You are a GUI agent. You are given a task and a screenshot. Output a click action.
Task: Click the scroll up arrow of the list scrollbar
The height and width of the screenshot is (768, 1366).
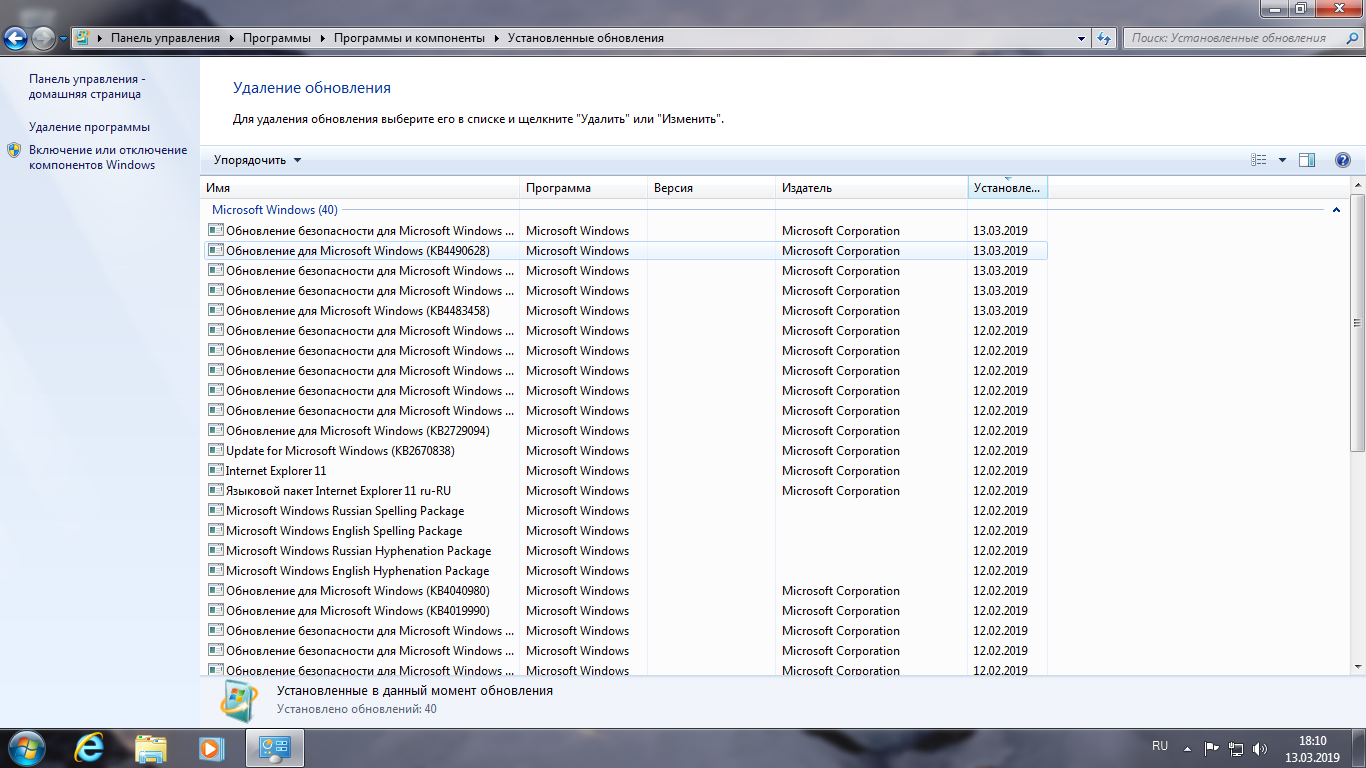[x=1357, y=186]
